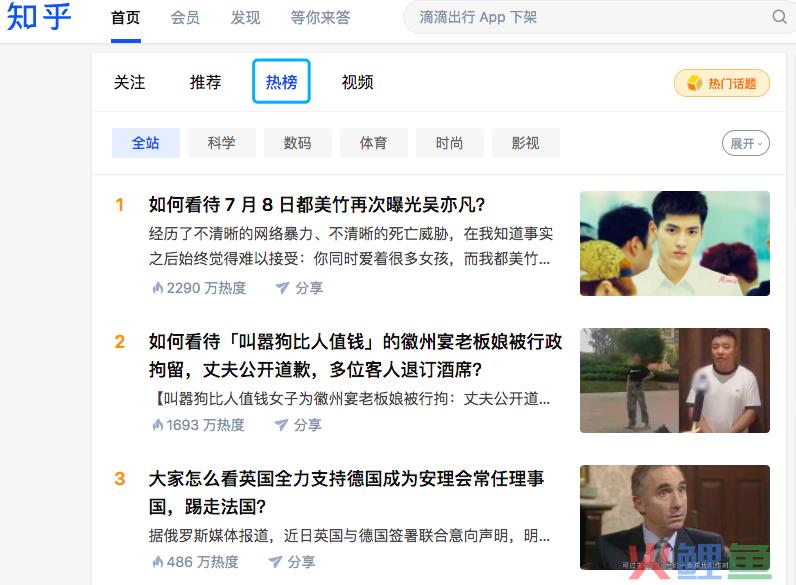Click the search magnifier icon
This screenshot has width=796, height=585.
tap(779, 17)
